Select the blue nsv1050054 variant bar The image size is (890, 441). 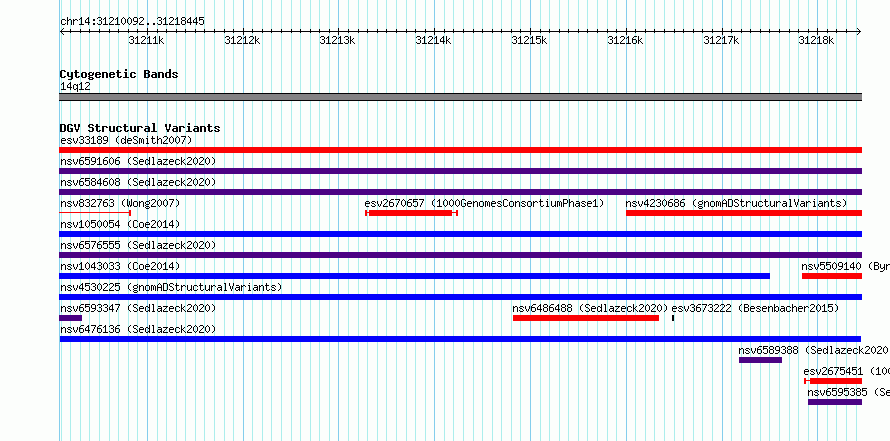460,234
